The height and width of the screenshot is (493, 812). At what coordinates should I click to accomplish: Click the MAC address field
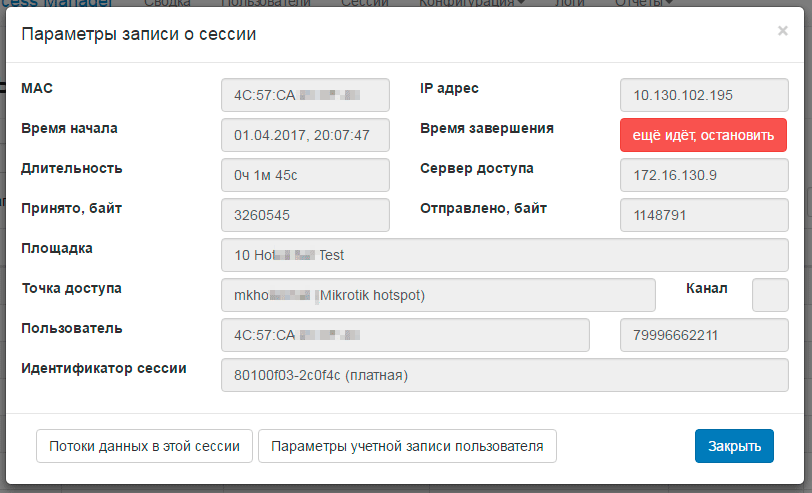pyautogui.click(x=305, y=96)
